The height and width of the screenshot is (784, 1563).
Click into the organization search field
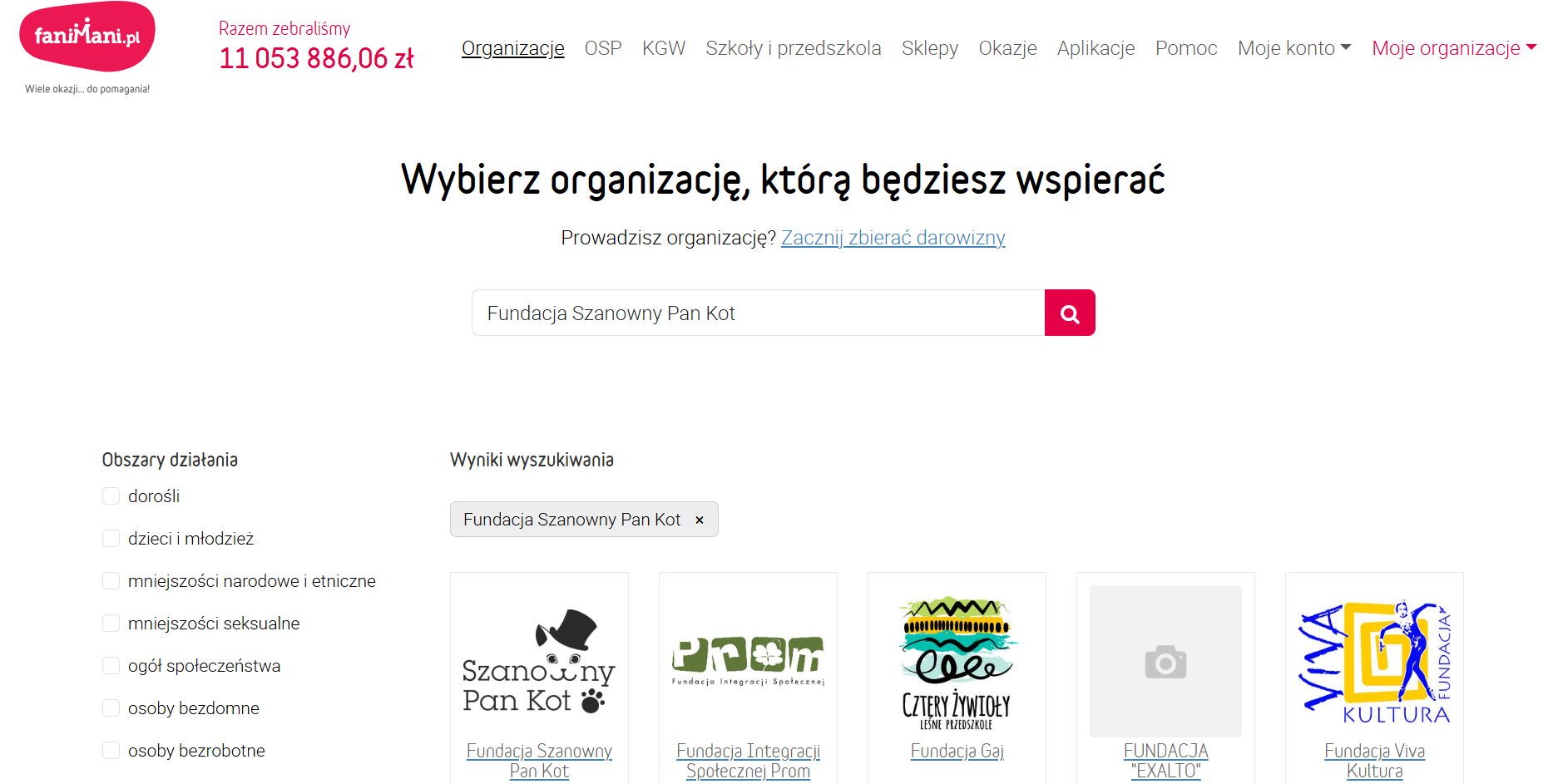click(758, 313)
